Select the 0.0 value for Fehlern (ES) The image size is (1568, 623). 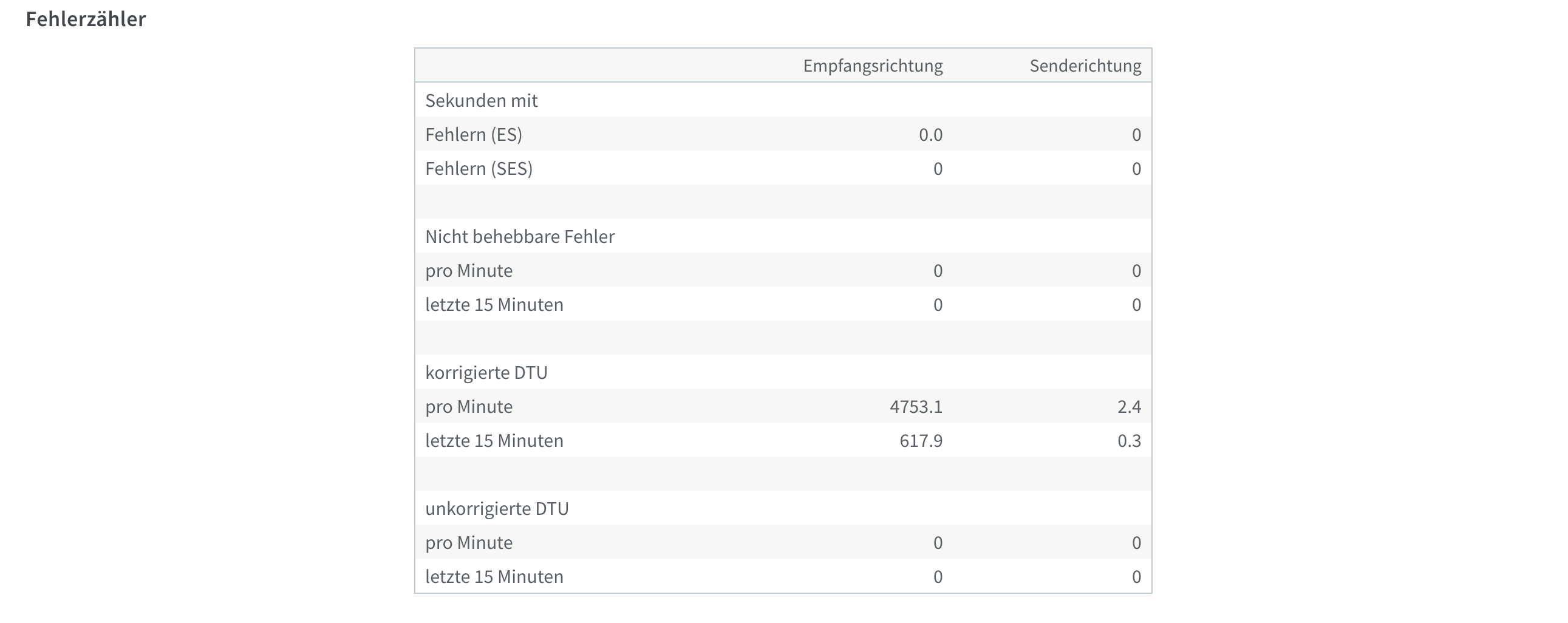click(931, 134)
